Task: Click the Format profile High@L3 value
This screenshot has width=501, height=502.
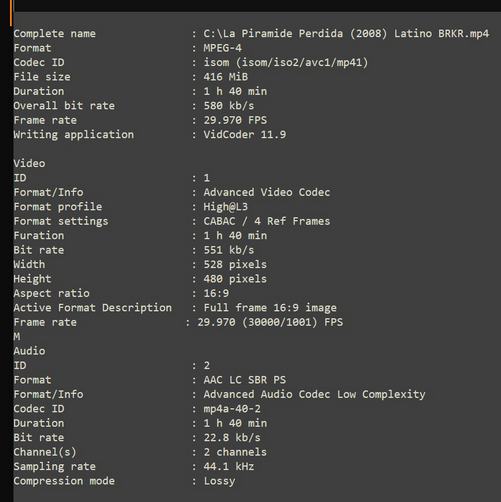Action: (226, 207)
